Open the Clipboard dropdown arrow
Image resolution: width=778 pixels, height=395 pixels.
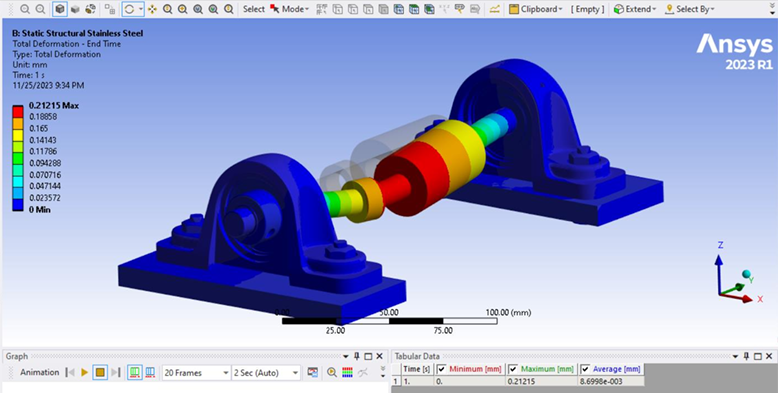click(561, 9)
